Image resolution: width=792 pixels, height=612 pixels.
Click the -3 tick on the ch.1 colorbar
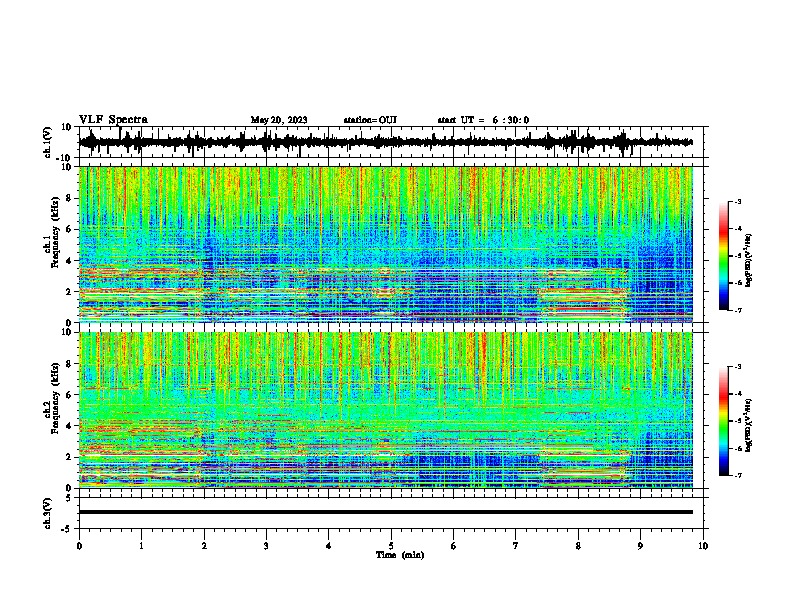738,202
